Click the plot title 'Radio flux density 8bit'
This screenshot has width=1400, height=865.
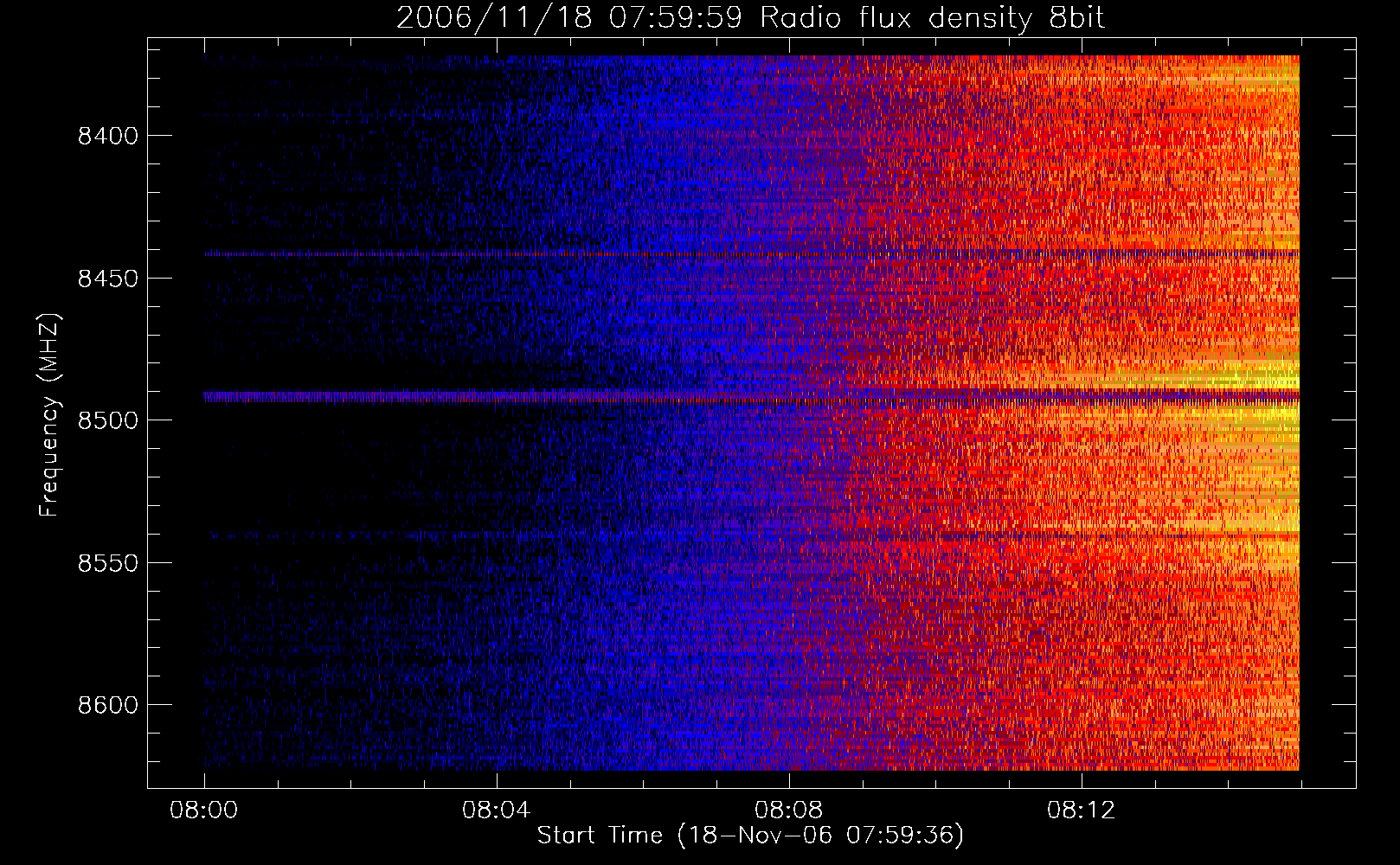932,18
